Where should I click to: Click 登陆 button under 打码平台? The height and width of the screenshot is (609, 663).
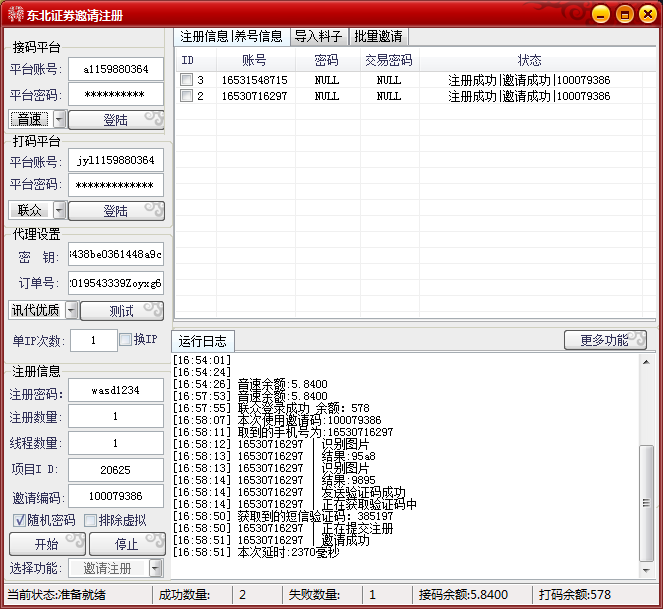(116, 210)
